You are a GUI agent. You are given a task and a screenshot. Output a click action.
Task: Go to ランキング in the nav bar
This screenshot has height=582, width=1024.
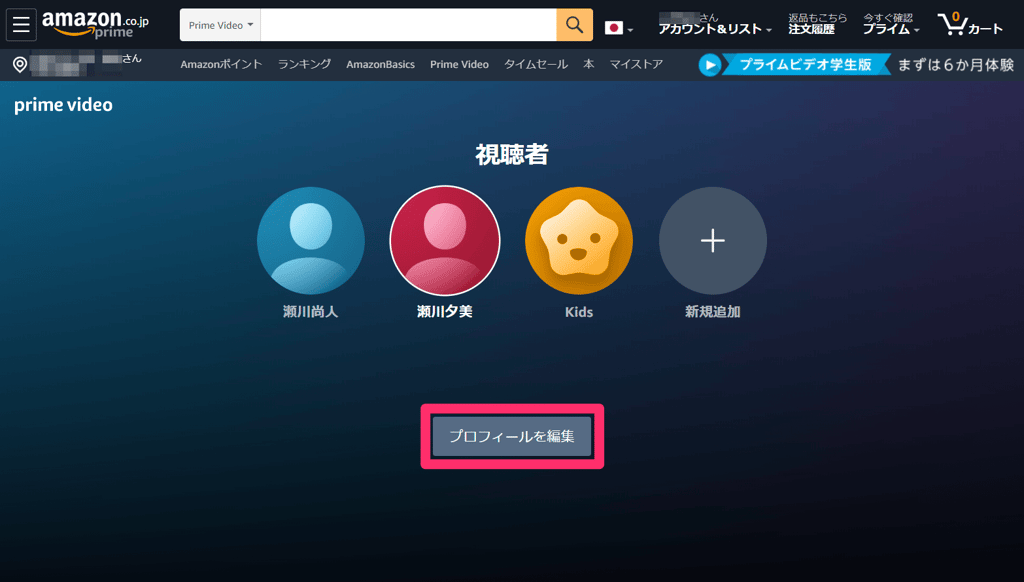pos(304,64)
